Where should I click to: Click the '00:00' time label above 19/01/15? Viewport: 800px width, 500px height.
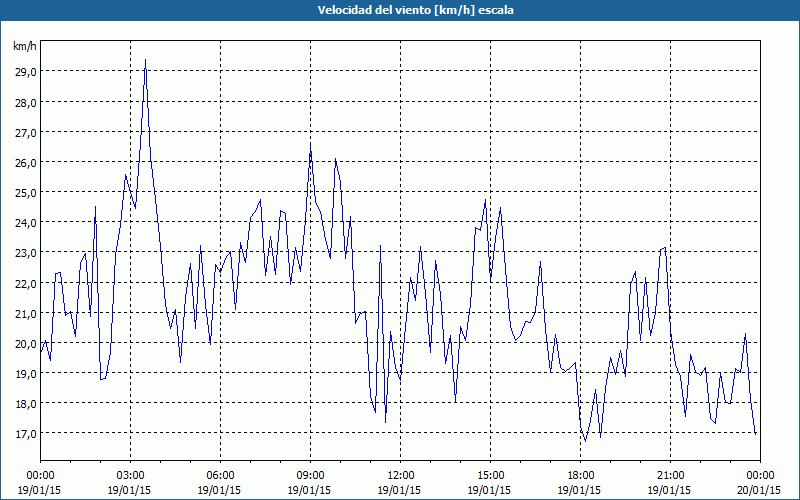click(40, 476)
